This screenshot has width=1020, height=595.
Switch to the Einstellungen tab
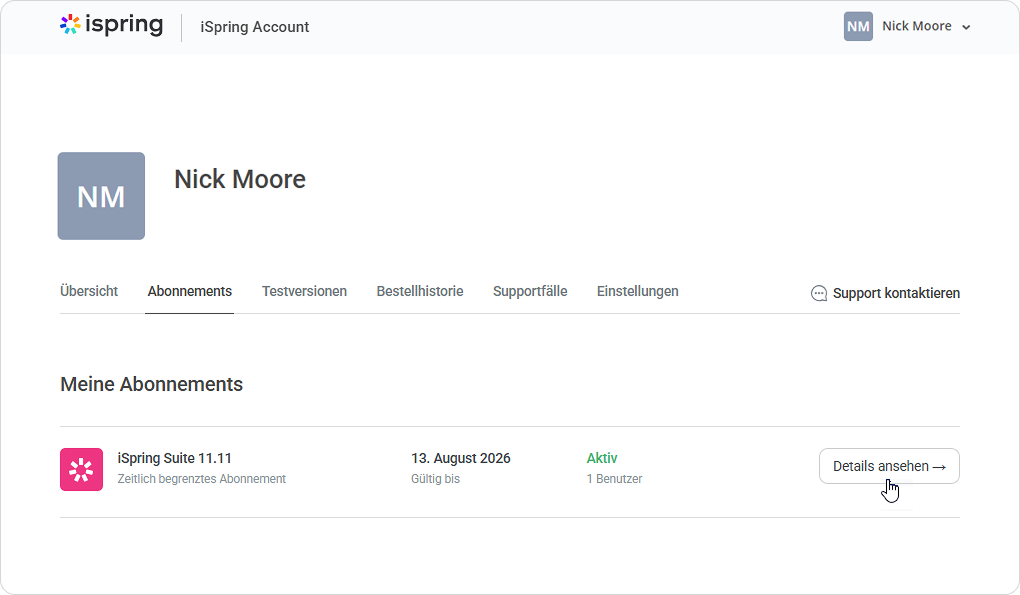[x=638, y=291]
